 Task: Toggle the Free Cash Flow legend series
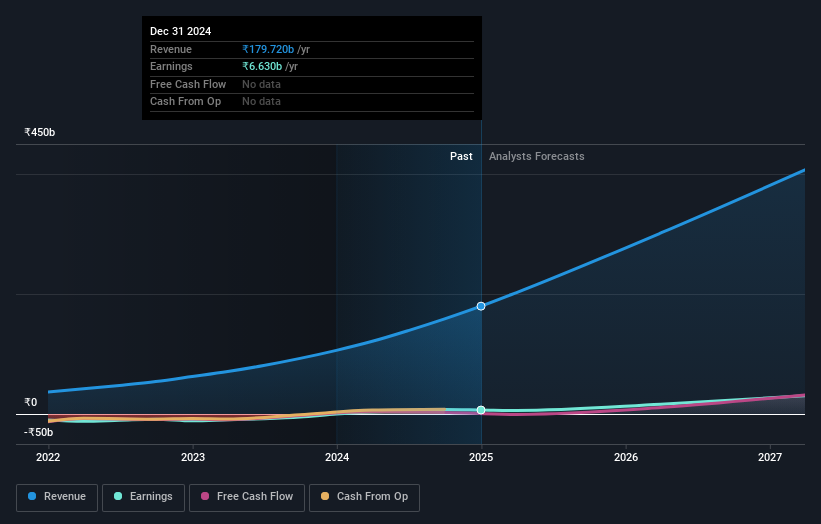(x=247, y=497)
